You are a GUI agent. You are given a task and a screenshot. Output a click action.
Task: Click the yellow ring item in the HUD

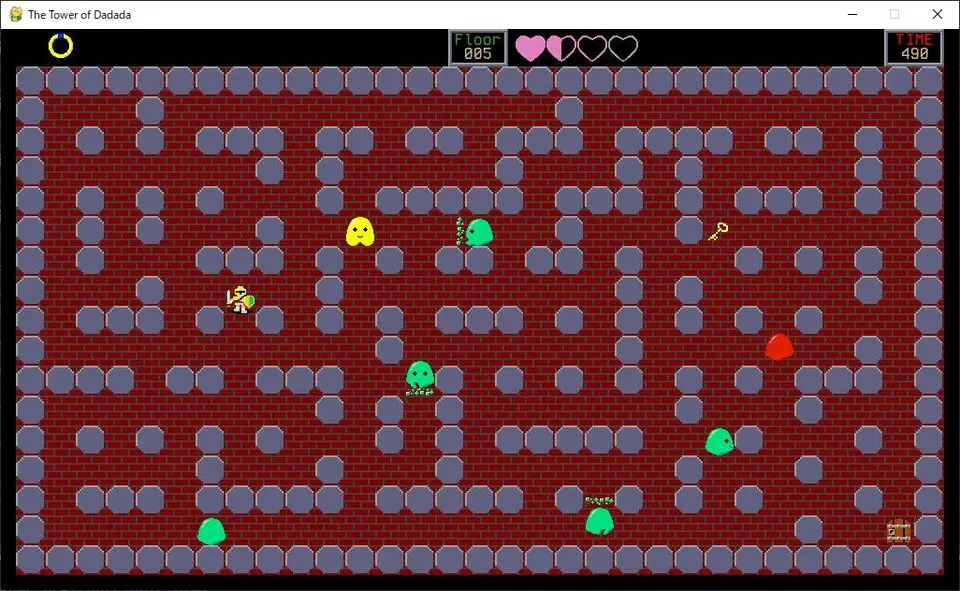(x=61, y=45)
